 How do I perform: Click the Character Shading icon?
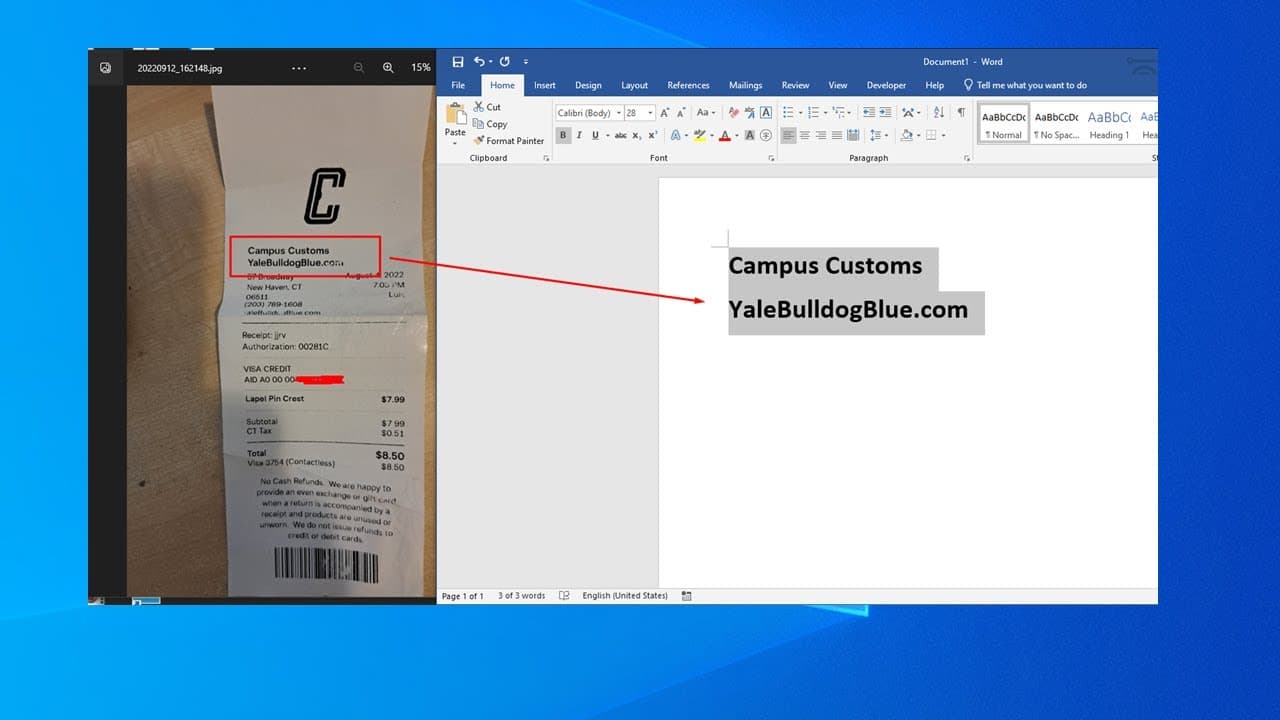[x=750, y=135]
